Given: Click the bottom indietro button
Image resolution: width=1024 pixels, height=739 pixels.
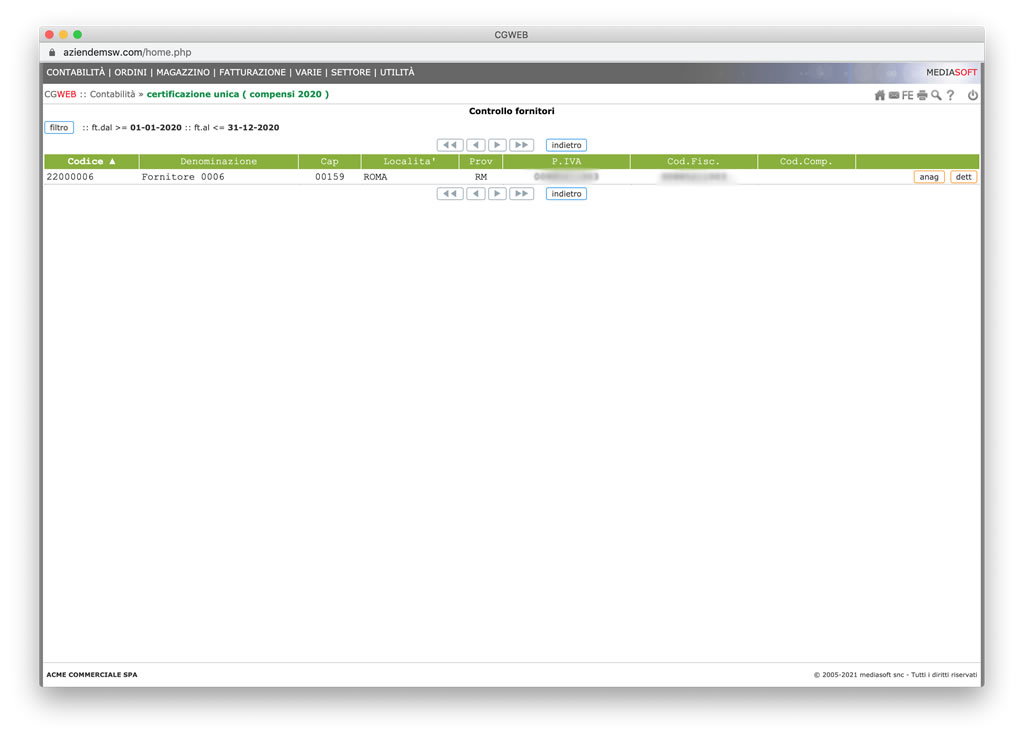Looking at the screenshot, I should tap(566, 194).
